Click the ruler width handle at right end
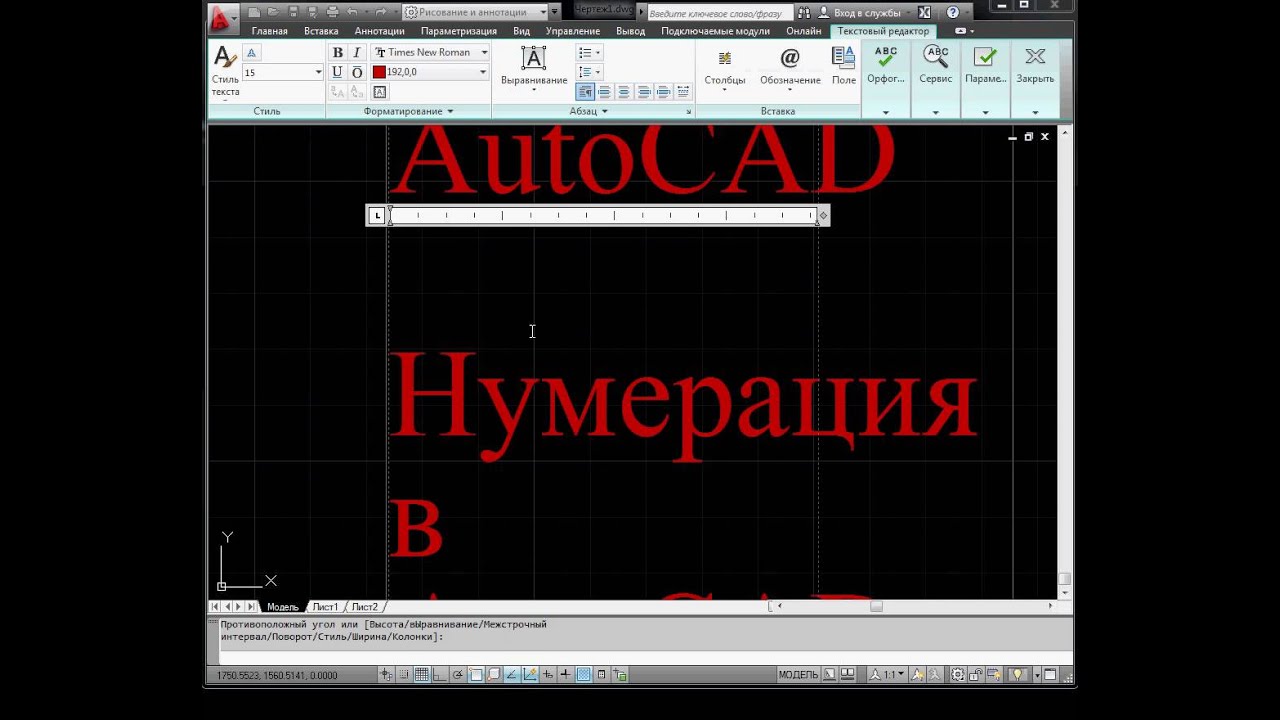Image resolution: width=1280 pixels, height=720 pixels. point(823,215)
